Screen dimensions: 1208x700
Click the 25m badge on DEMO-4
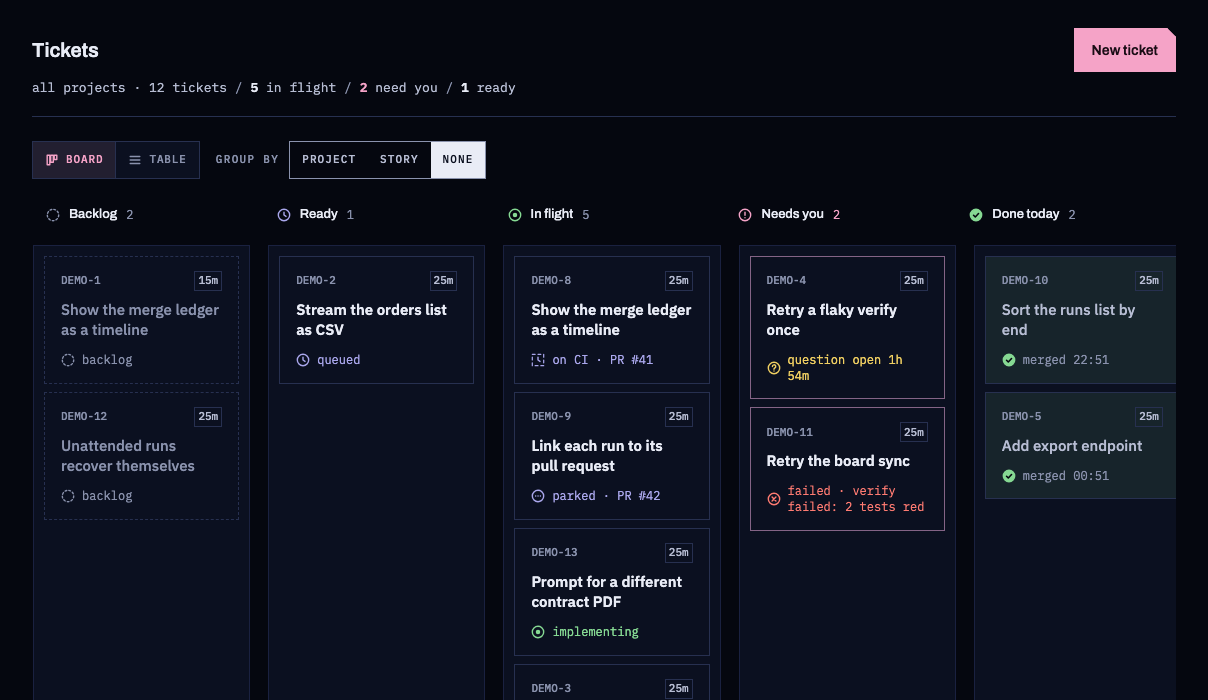coord(914,281)
